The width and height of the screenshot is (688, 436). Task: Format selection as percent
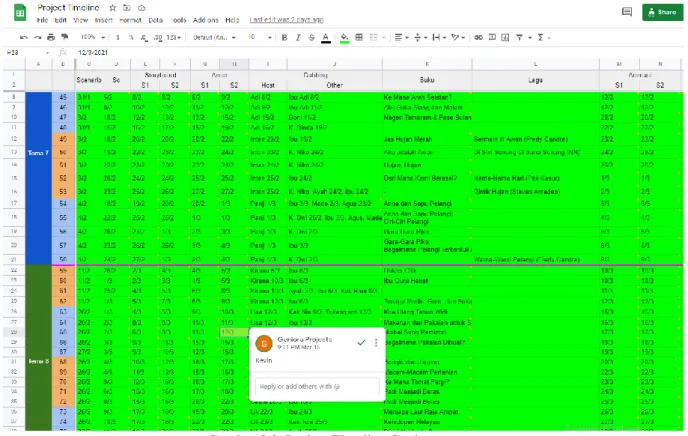(131, 38)
